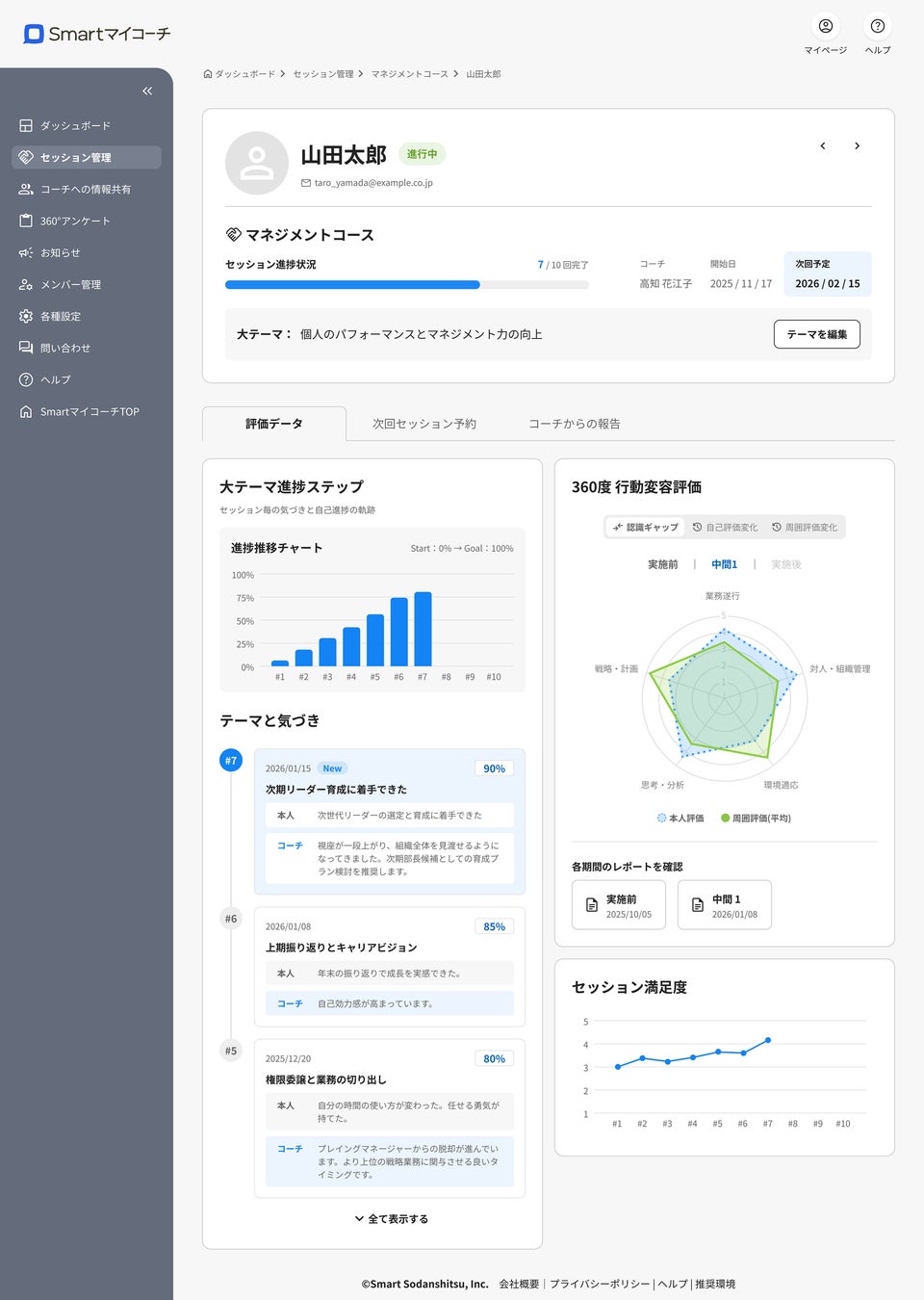The width and height of the screenshot is (924, 1300).
Task: Click コーチへの情報共有 sidebar icon
Action: tap(26, 189)
